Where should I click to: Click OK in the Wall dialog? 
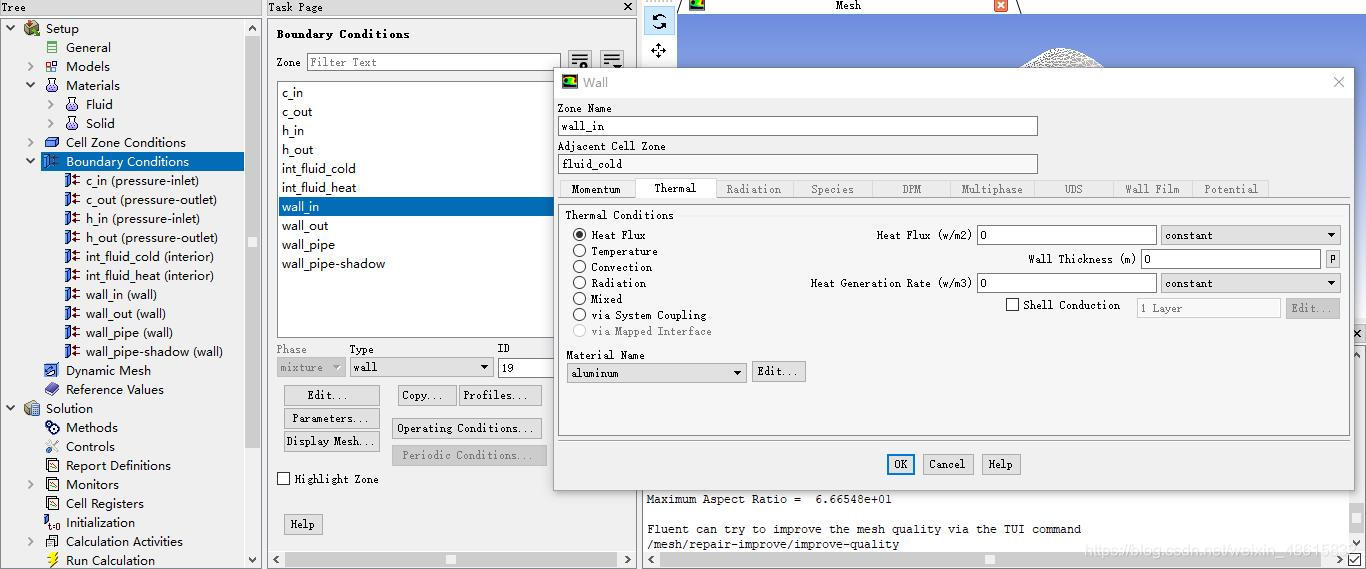coord(900,464)
